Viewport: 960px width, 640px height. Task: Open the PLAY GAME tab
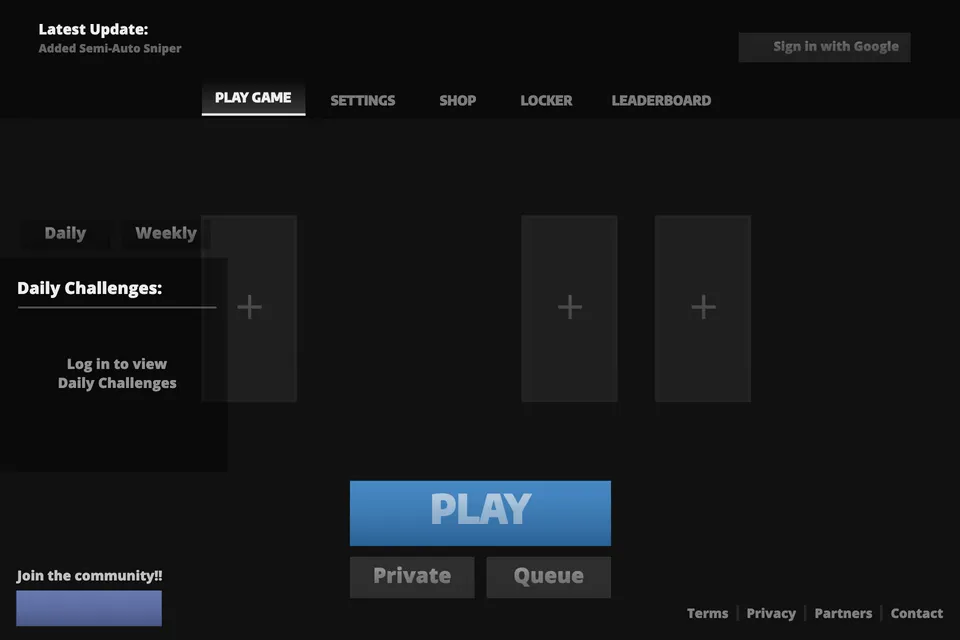253,98
